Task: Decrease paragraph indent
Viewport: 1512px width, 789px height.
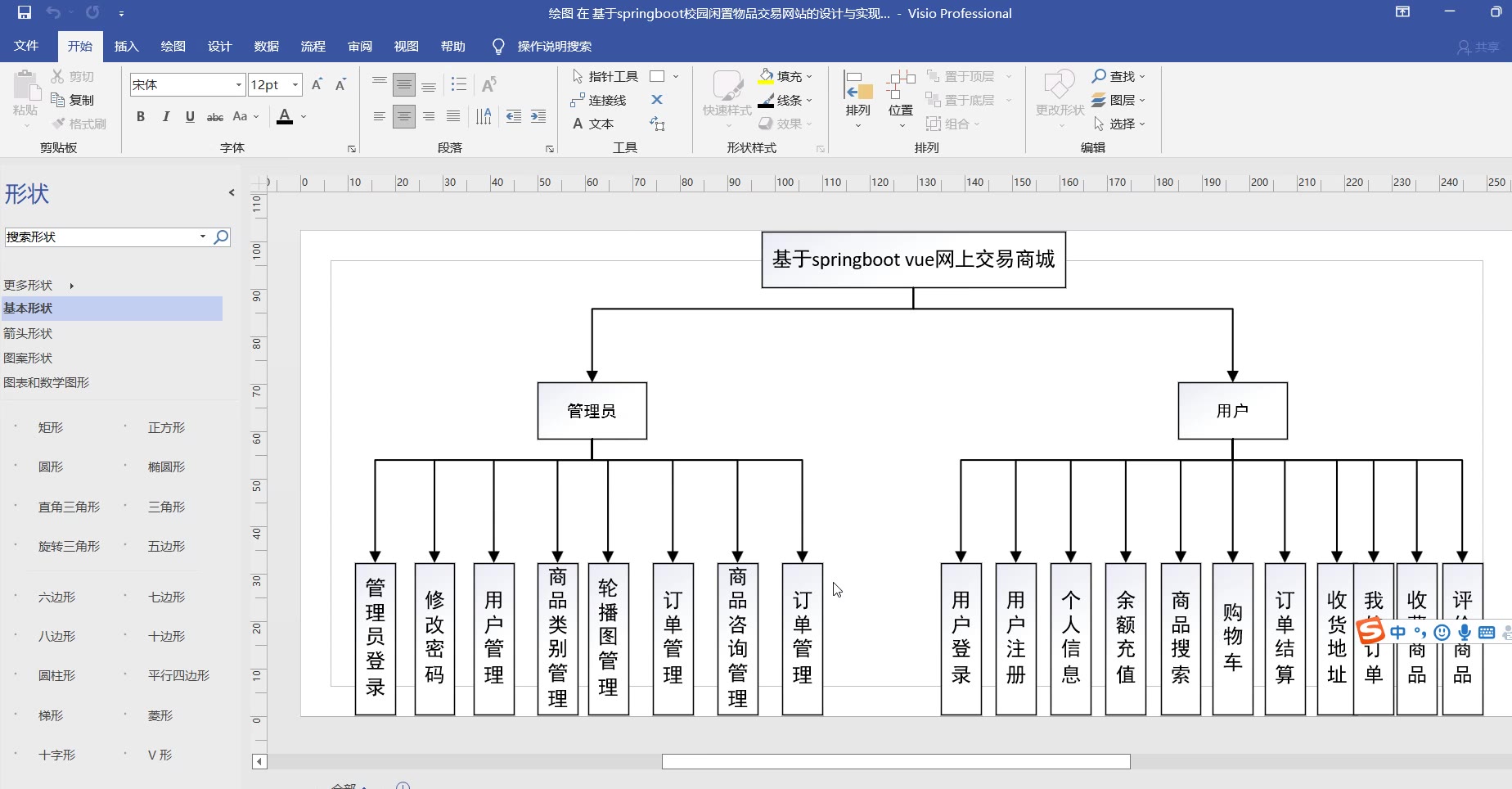Action: point(514,116)
